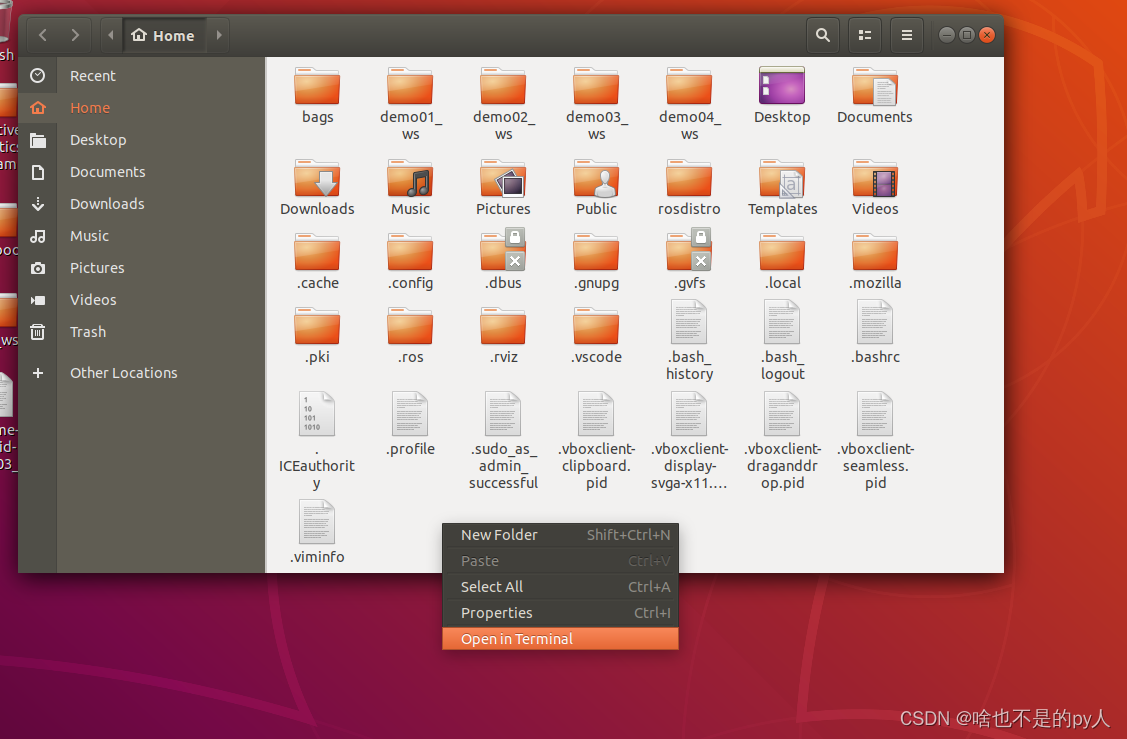Viewport: 1127px width, 739px height.
Task: Go forward with the right arrow button
Action: click(x=75, y=35)
